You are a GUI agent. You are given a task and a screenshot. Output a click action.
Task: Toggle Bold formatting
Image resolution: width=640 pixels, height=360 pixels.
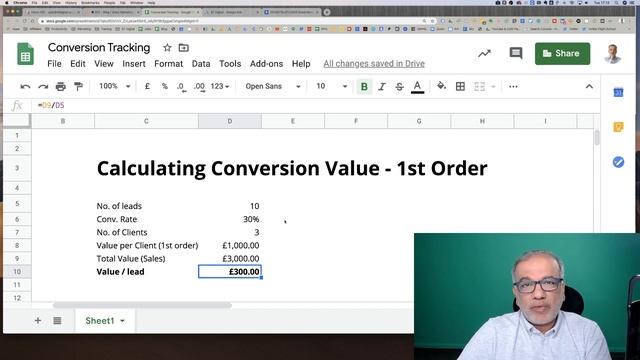pos(364,87)
